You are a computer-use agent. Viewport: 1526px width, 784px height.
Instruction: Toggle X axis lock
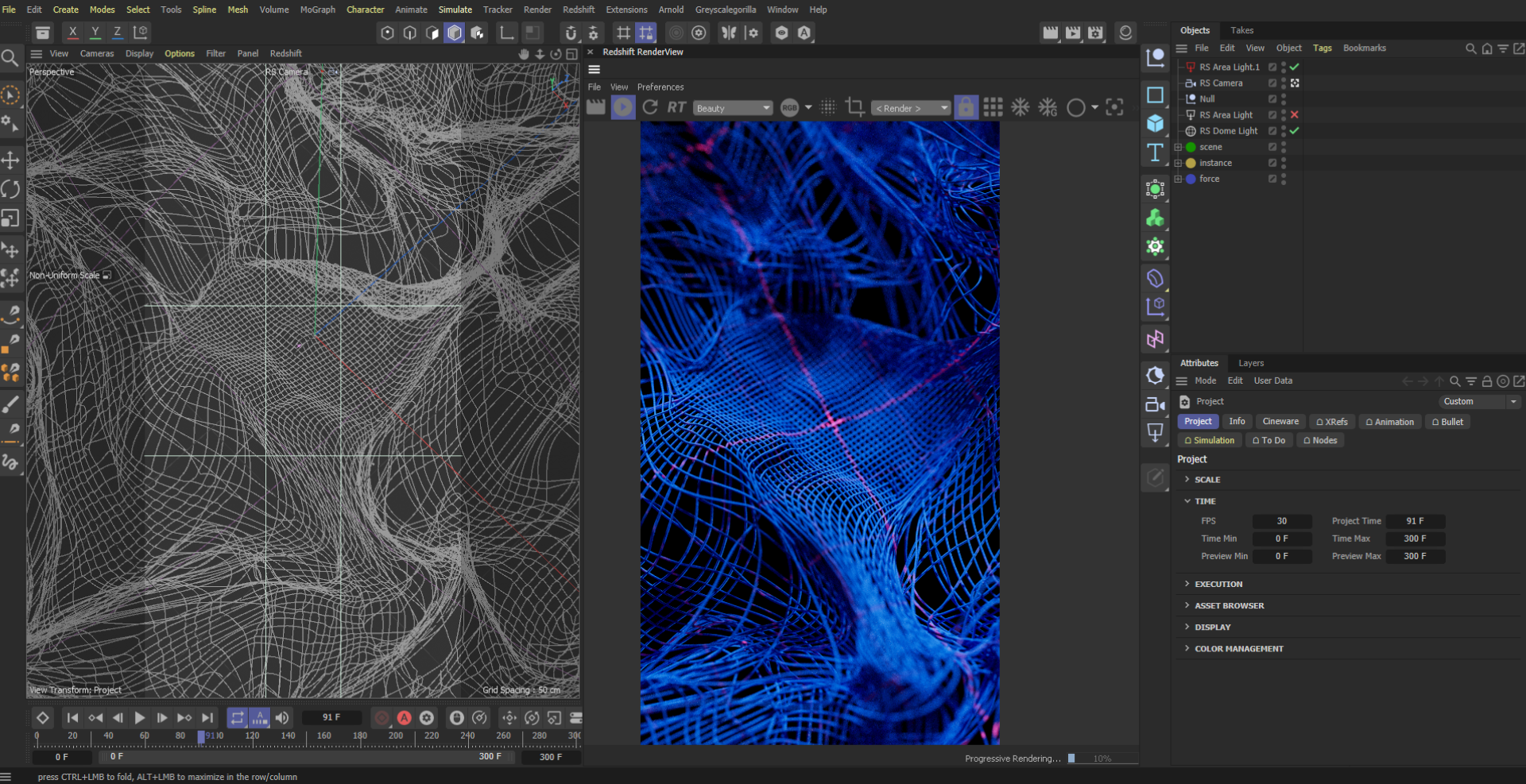point(72,33)
